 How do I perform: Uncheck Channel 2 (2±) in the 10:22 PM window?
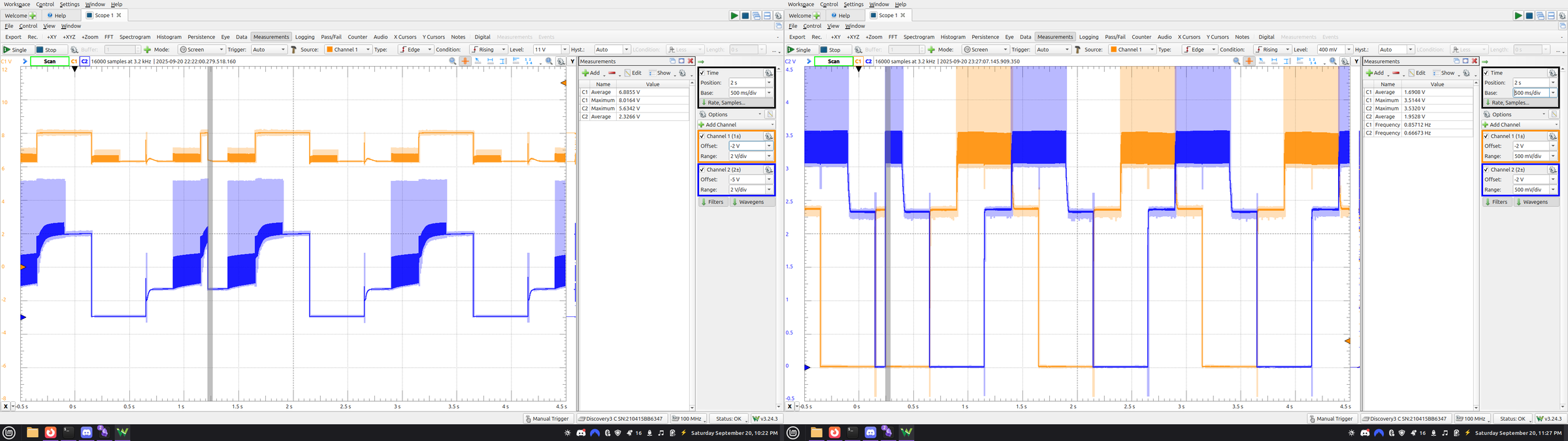click(x=702, y=170)
